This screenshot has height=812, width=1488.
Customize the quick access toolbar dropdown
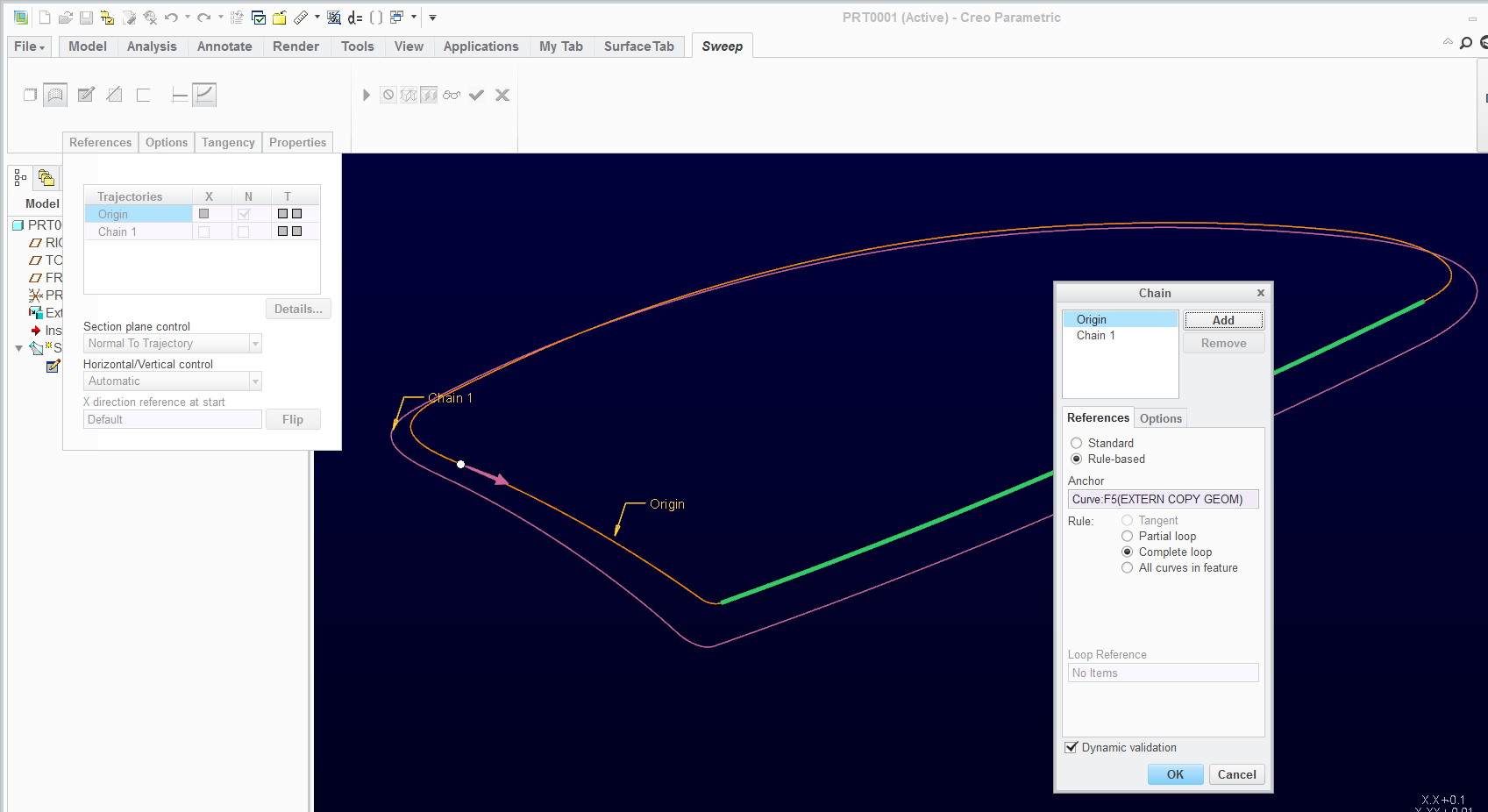point(432,18)
